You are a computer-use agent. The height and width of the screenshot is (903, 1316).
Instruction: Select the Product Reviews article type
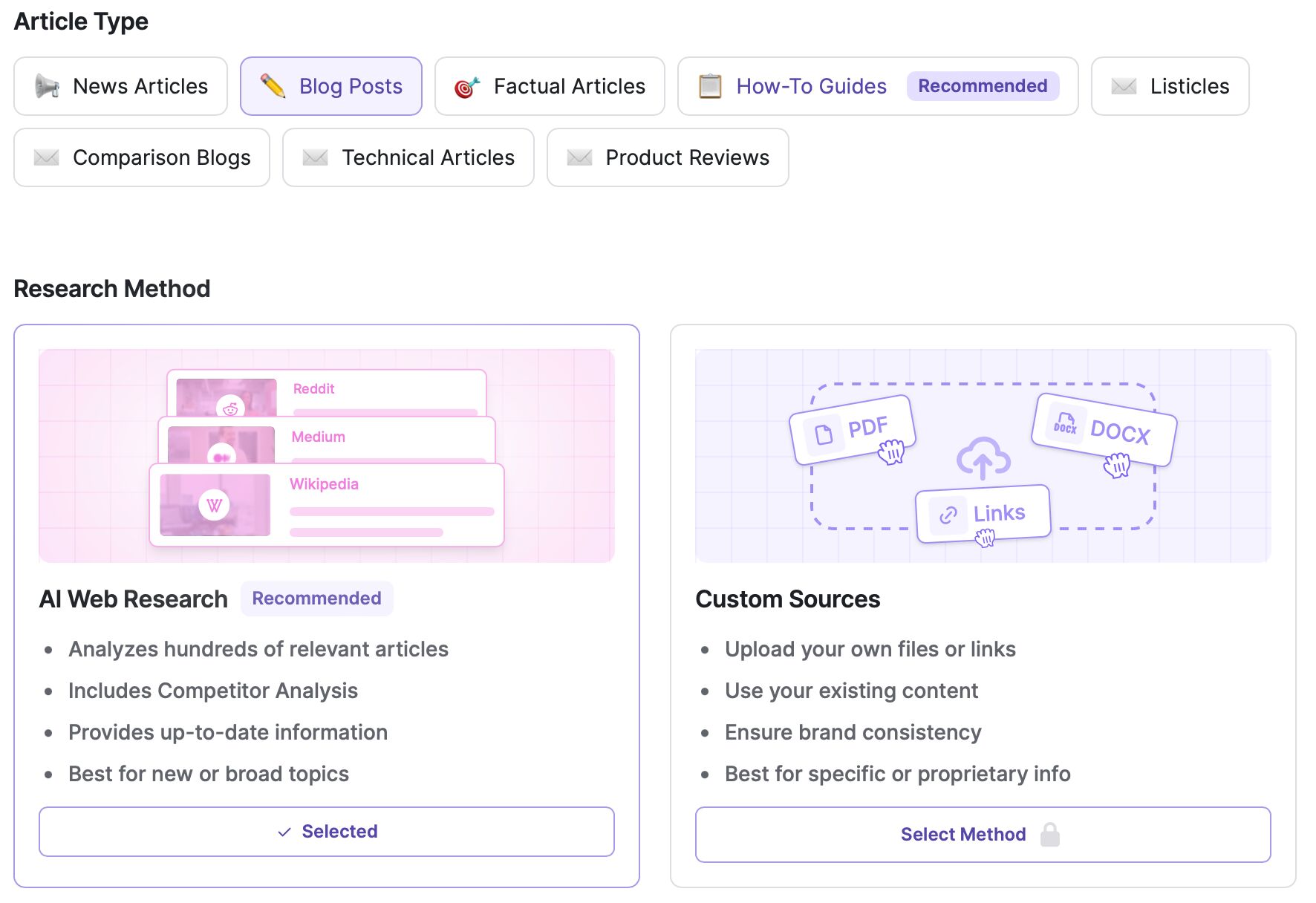[667, 157]
